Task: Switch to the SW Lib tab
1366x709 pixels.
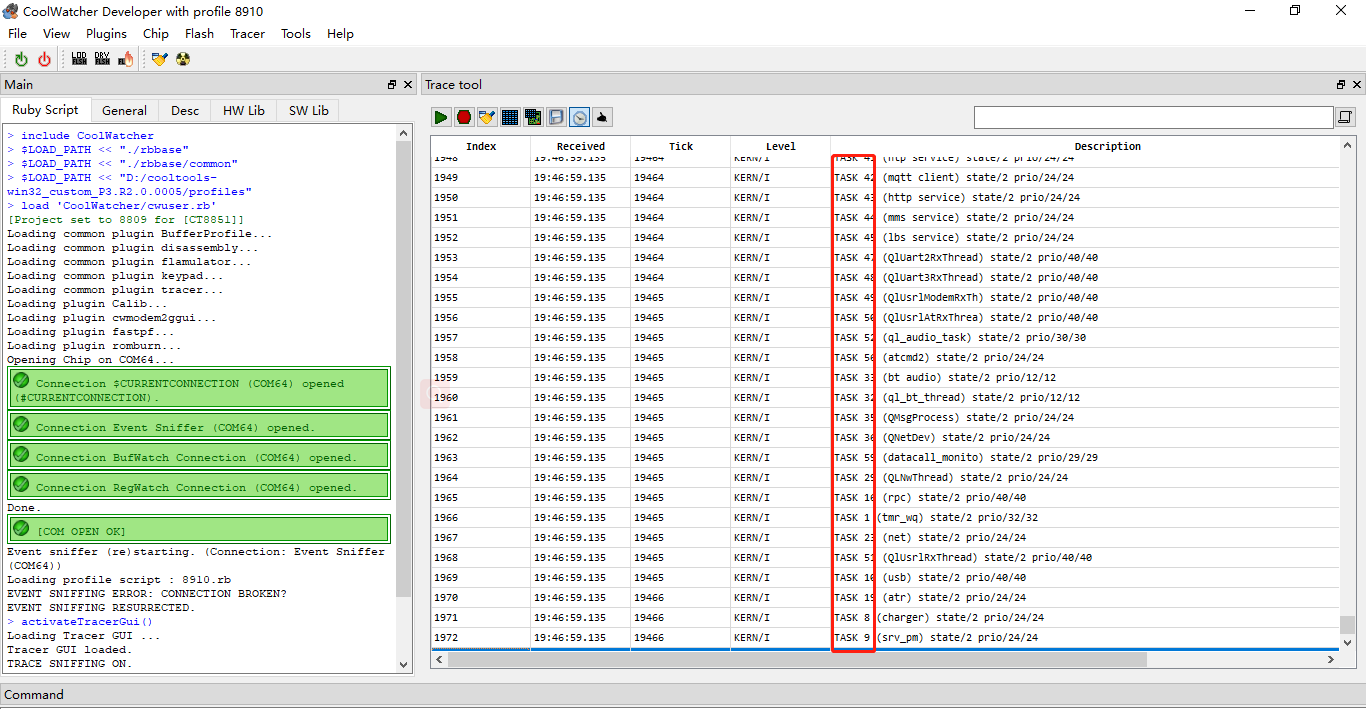Action: click(x=309, y=111)
